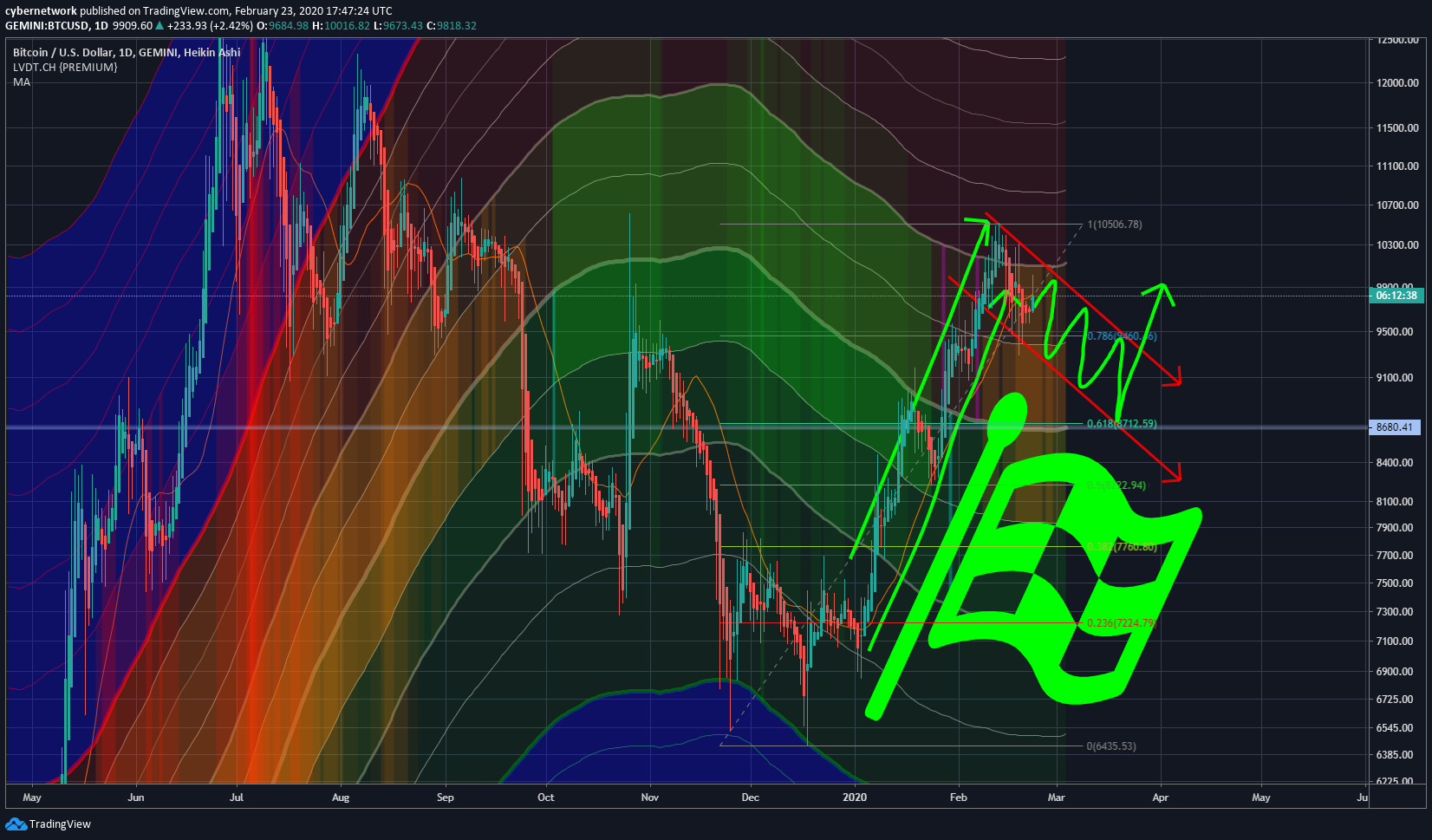Click the 06:12:38 countdown price tag
The height and width of the screenshot is (840, 1432).
[x=1396, y=296]
